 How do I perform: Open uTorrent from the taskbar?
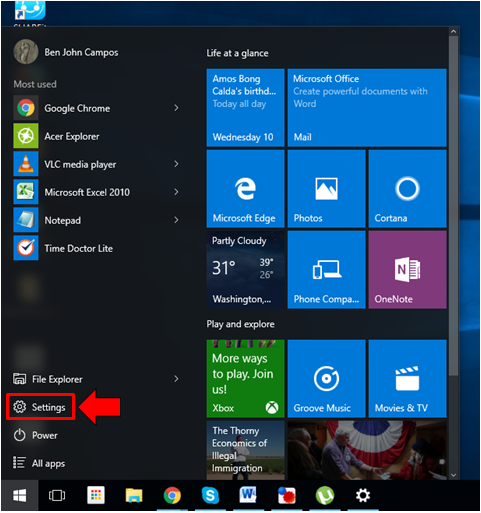pos(325,496)
